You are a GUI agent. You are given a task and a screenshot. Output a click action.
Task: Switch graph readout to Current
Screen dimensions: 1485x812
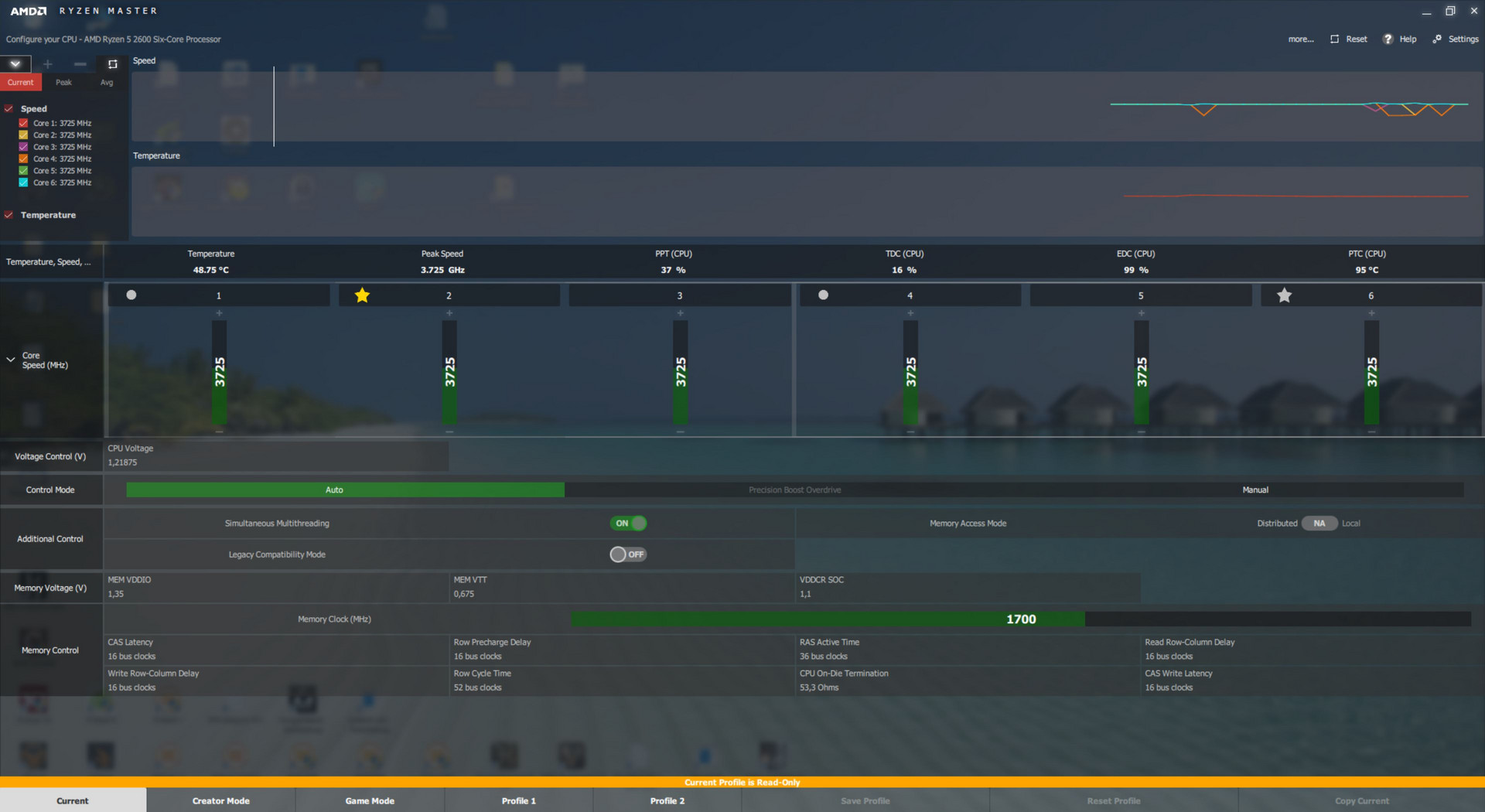pos(21,82)
